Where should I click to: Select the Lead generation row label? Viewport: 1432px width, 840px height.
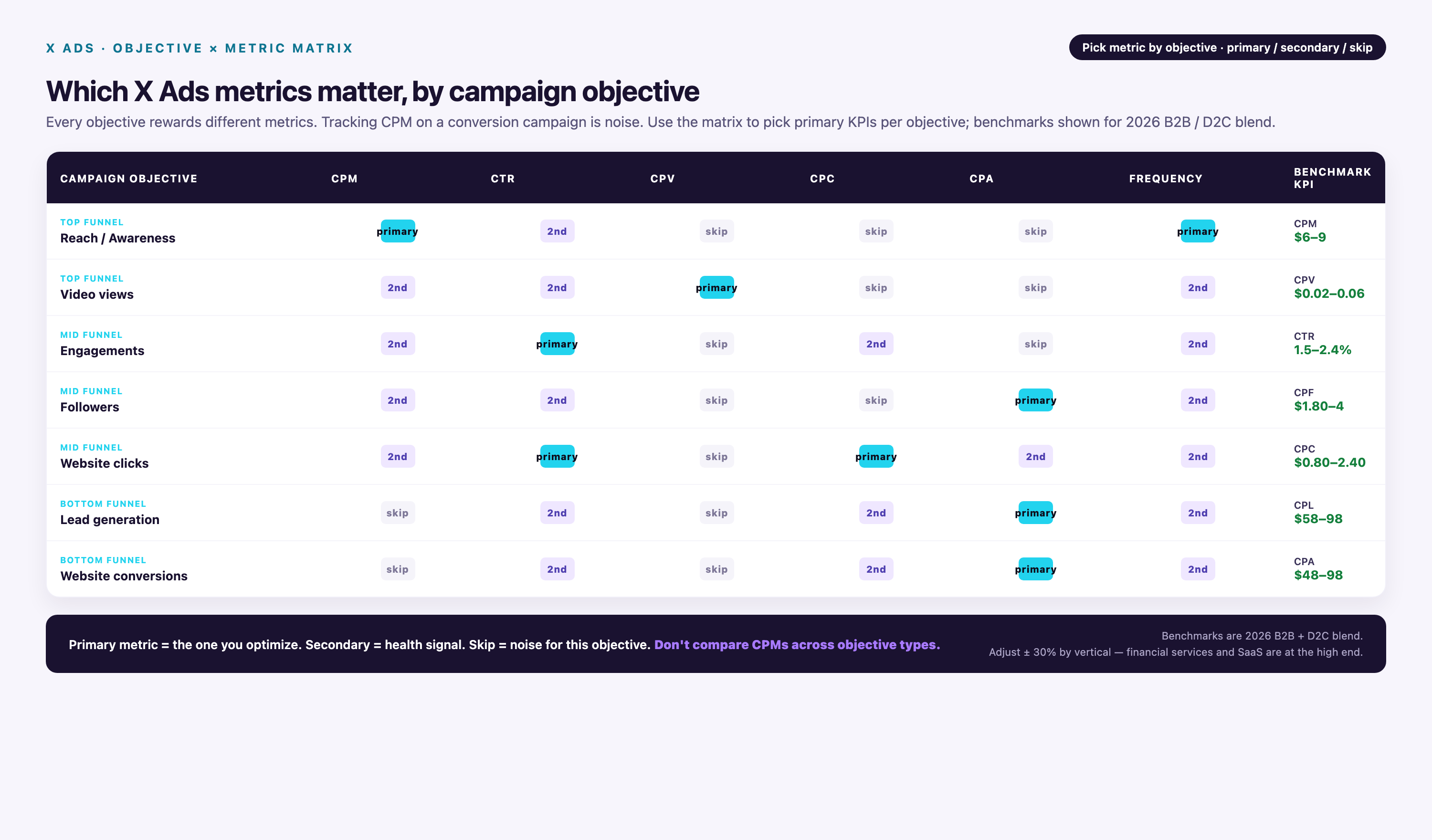click(110, 519)
